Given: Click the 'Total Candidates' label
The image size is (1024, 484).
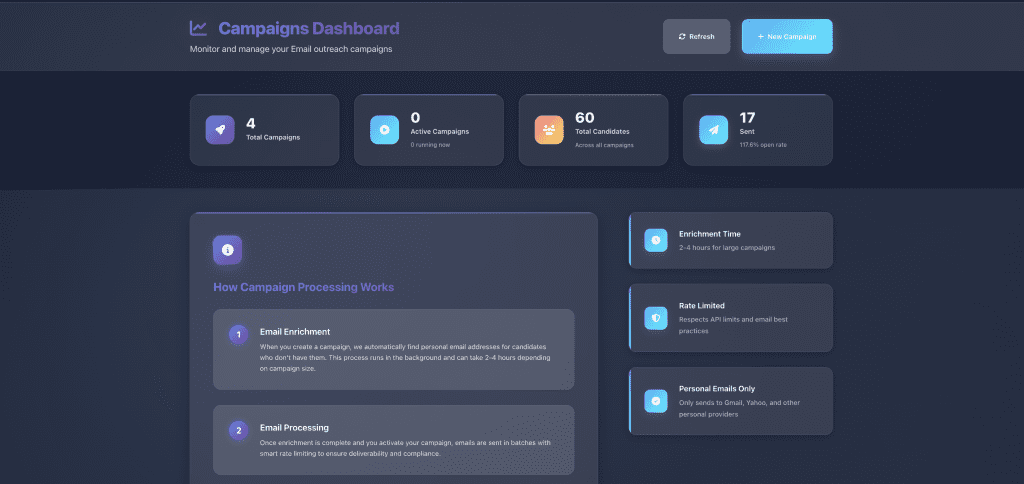Looking at the screenshot, I should tap(602, 132).
